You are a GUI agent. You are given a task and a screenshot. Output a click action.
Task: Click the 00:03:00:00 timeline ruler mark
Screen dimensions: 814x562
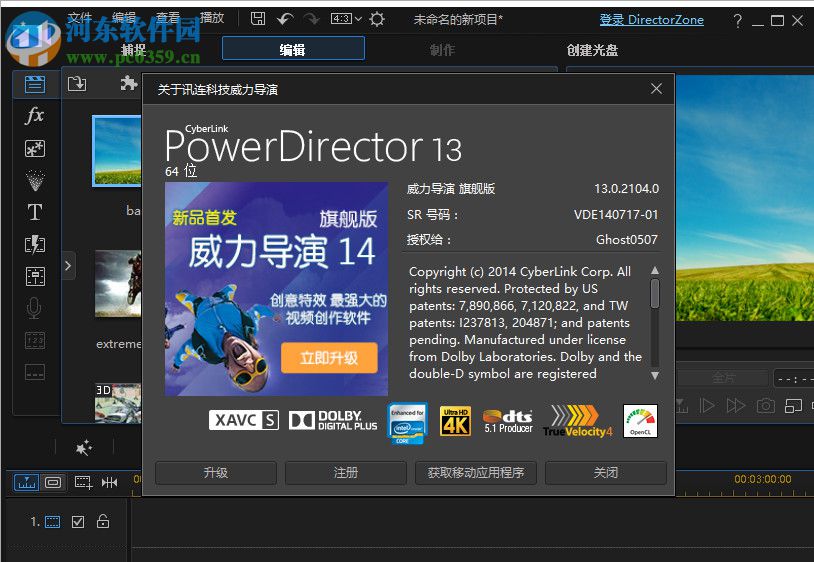pos(763,479)
